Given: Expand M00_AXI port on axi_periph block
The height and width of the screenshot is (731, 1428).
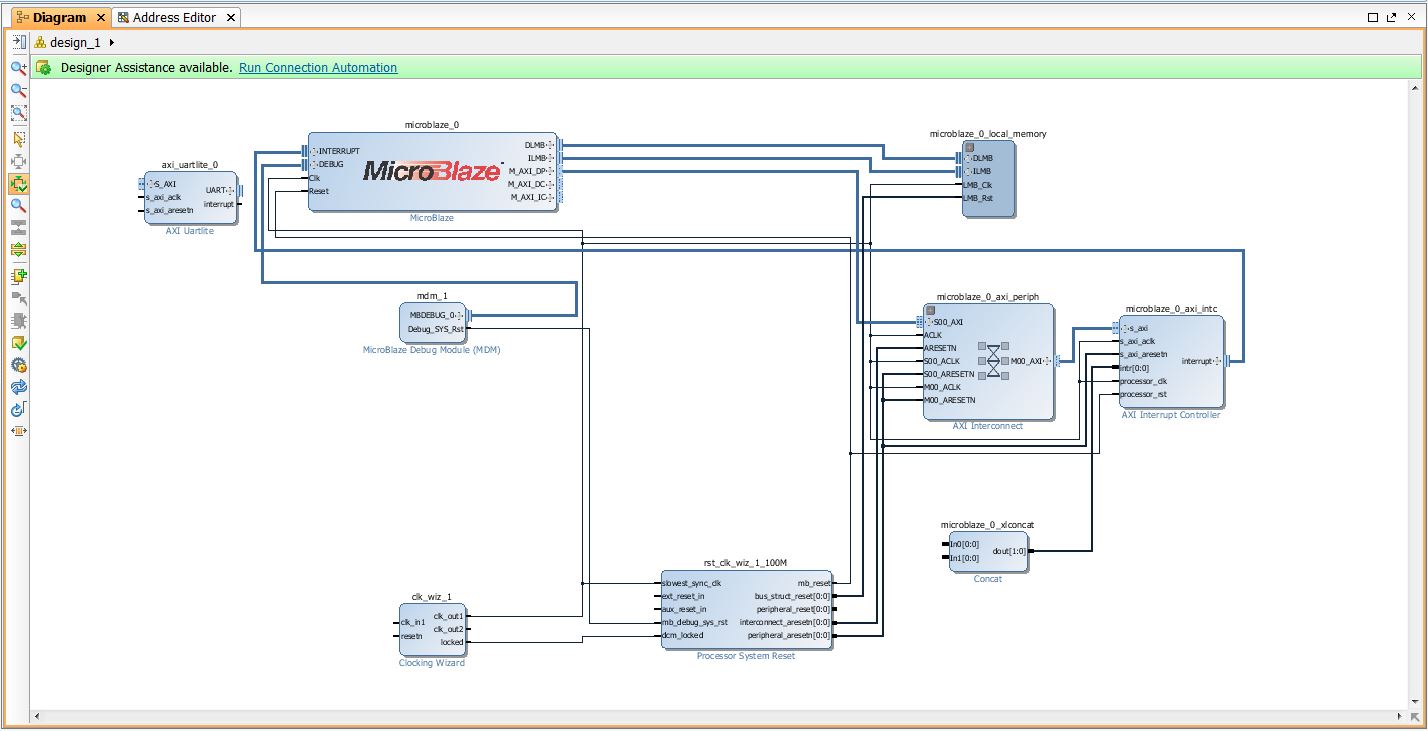Looking at the screenshot, I should (x=1048, y=361).
